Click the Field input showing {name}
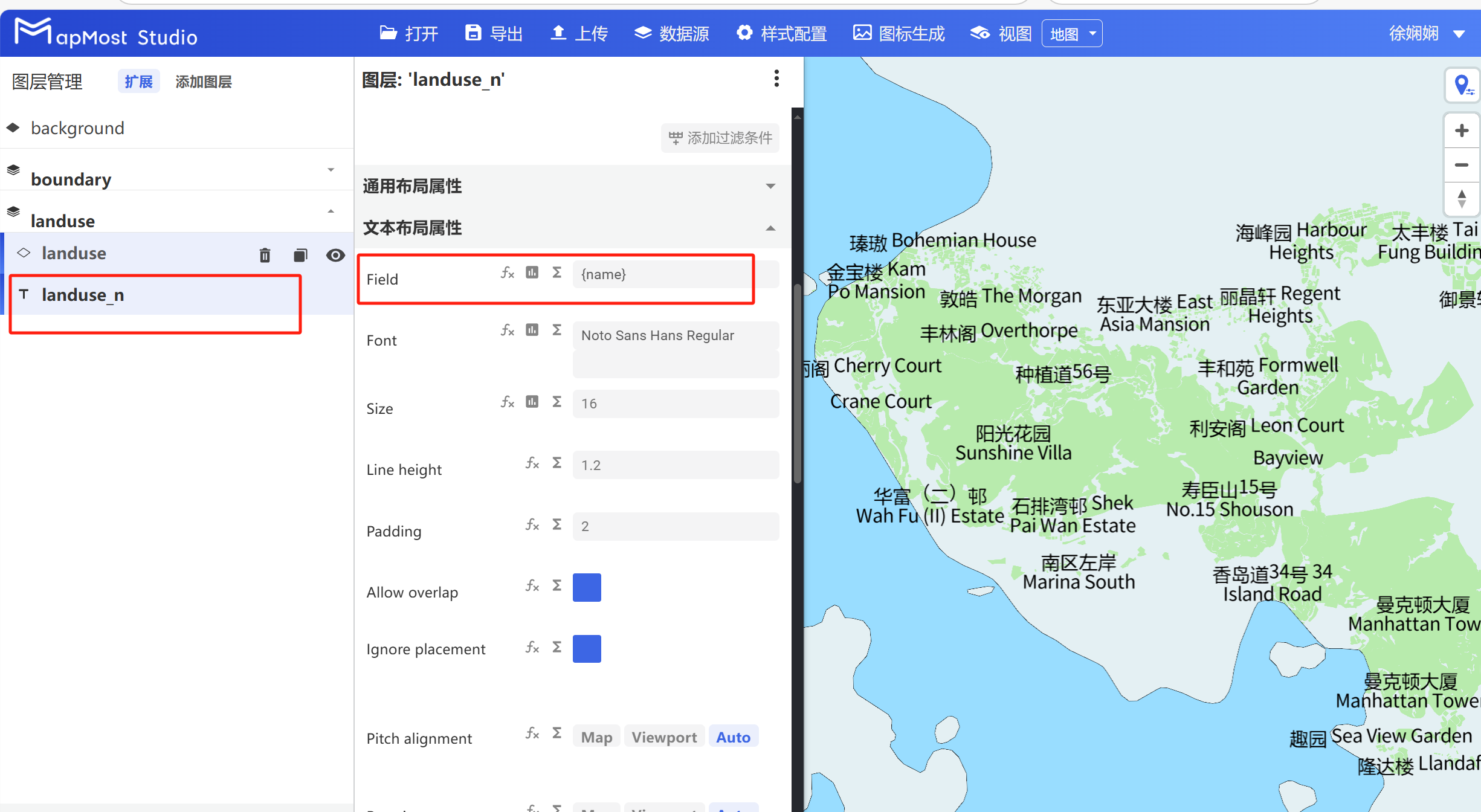This screenshot has height=812, width=1481. click(x=663, y=274)
